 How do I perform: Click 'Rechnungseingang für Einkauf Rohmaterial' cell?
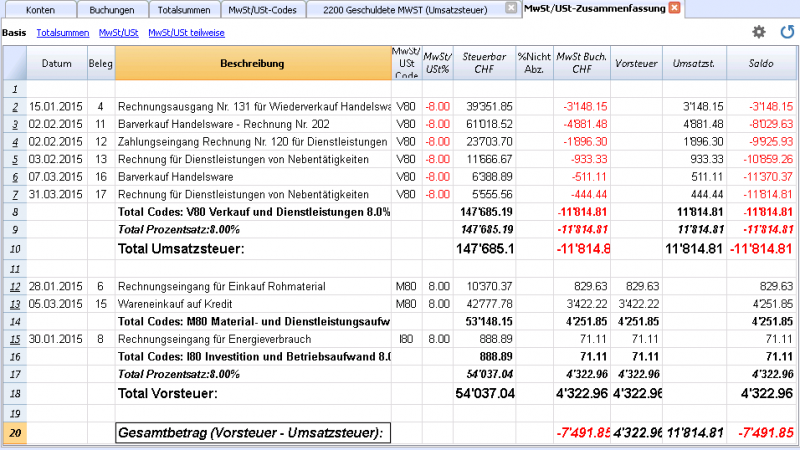253,286
